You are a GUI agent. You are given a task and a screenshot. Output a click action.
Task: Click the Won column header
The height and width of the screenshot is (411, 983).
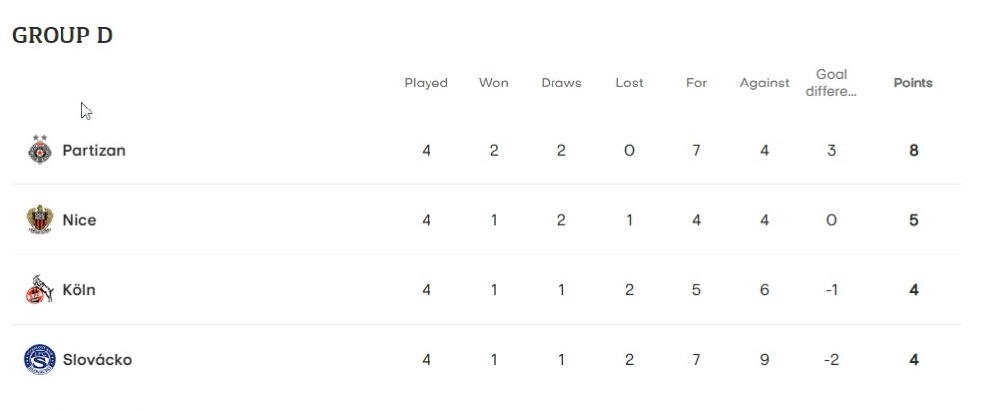(494, 83)
